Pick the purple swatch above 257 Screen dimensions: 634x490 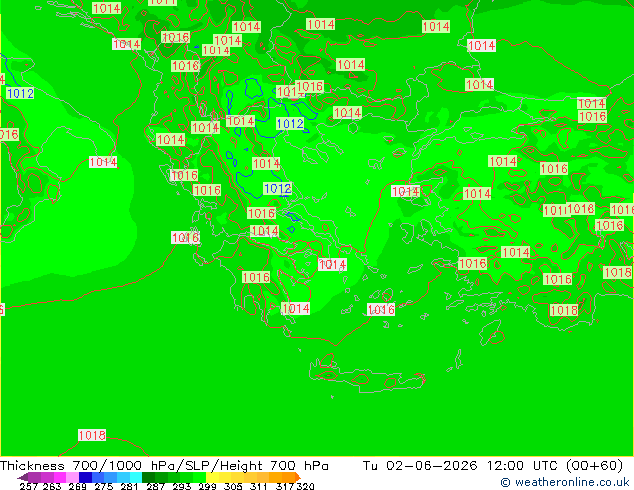coord(34,477)
